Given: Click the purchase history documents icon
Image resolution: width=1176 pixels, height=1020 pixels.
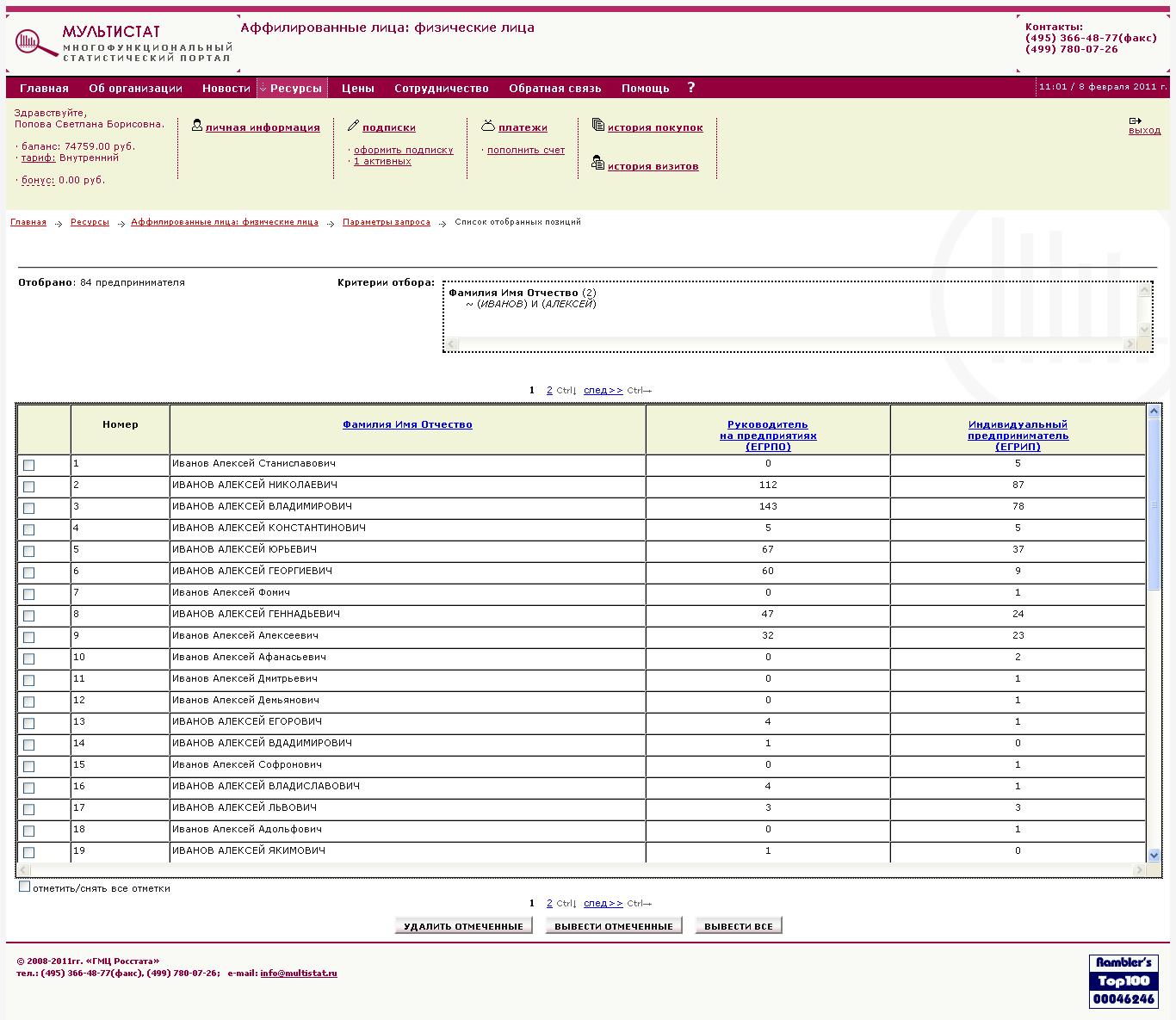Looking at the screenshot, I should tap(598, 126).
